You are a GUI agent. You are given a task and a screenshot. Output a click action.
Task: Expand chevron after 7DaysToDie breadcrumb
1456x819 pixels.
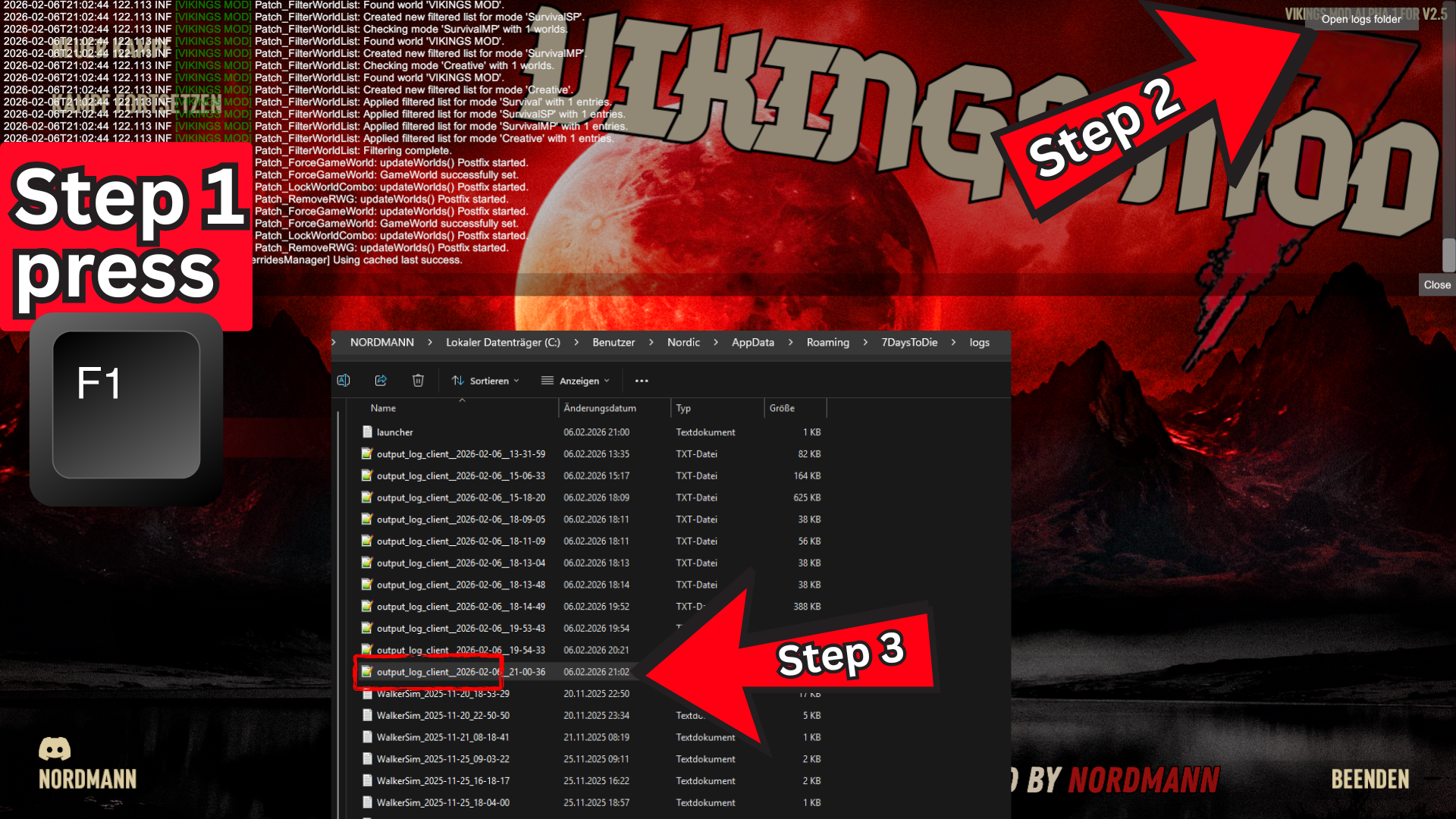(x=953, y=342)
